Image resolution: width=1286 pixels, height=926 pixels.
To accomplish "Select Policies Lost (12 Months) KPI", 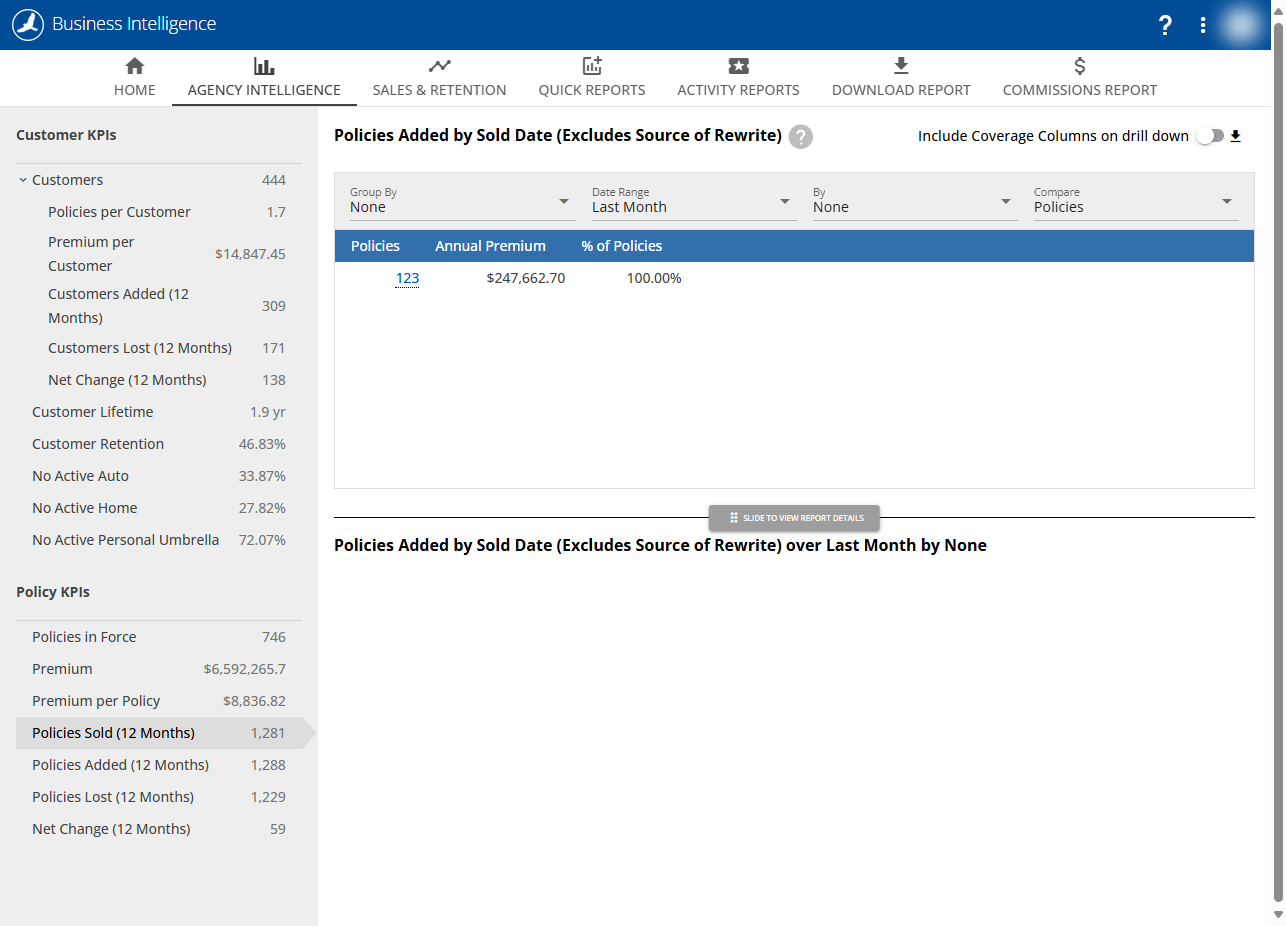I will 159,797.
